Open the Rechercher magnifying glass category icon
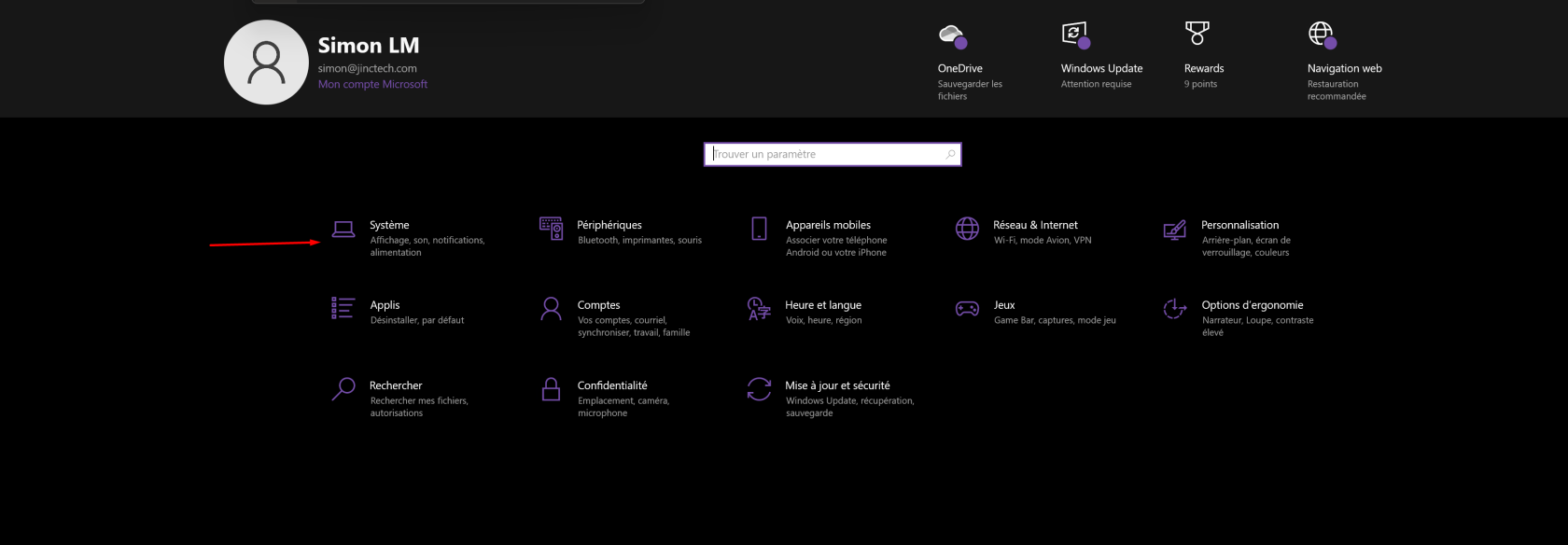Viewport: 1568px width, 545px height. (x=343, y=388)
